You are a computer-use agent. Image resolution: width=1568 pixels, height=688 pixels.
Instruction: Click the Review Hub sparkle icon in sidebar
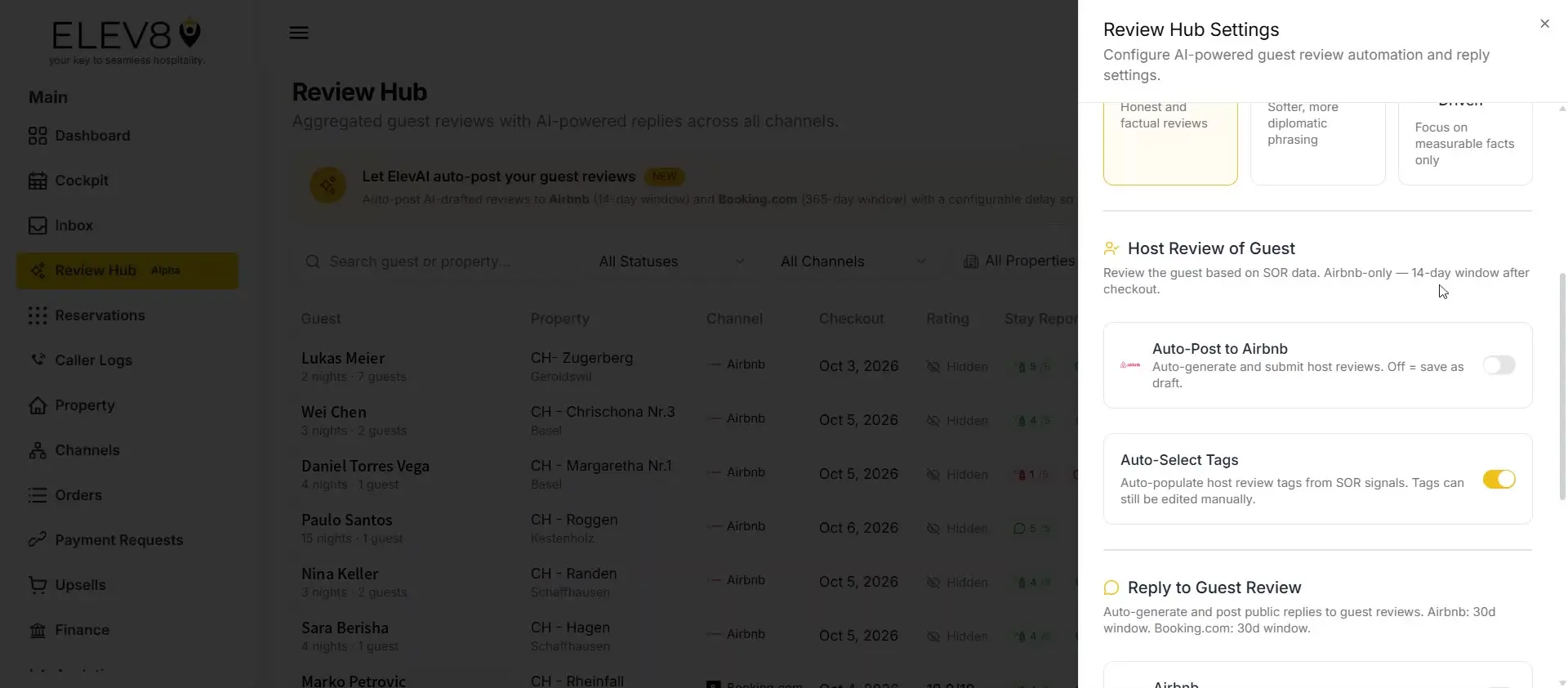tap(38, 270)
